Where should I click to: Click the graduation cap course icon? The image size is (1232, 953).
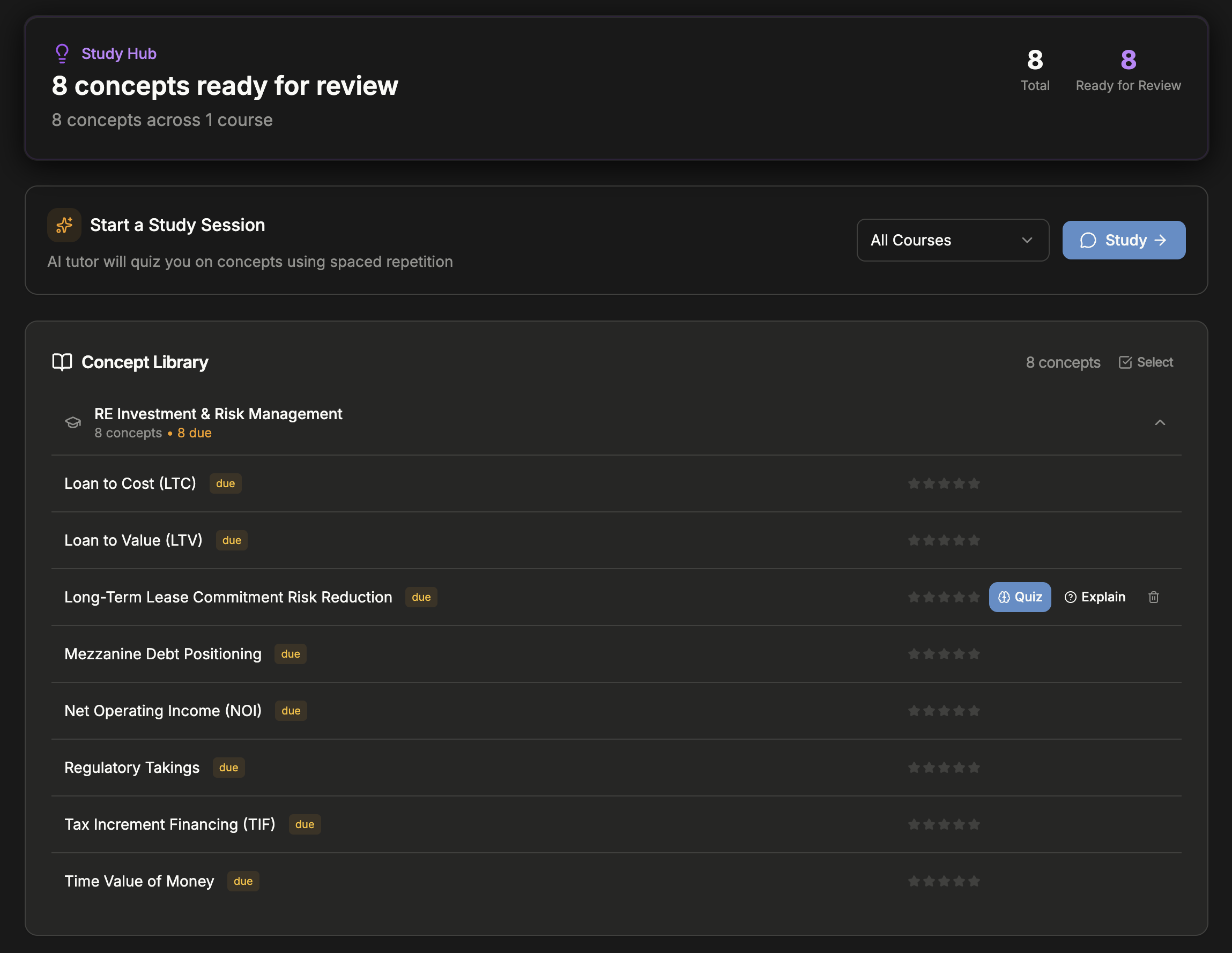click(x=73, y=422)
